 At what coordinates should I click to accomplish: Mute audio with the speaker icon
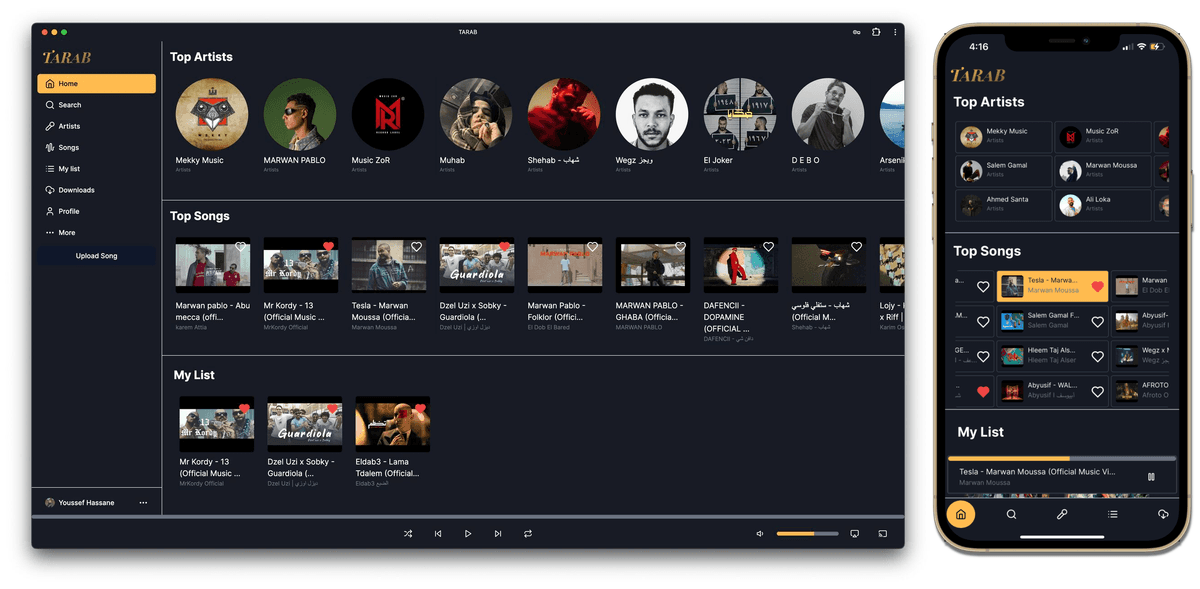pyautogui.click(x=761, y=534)
